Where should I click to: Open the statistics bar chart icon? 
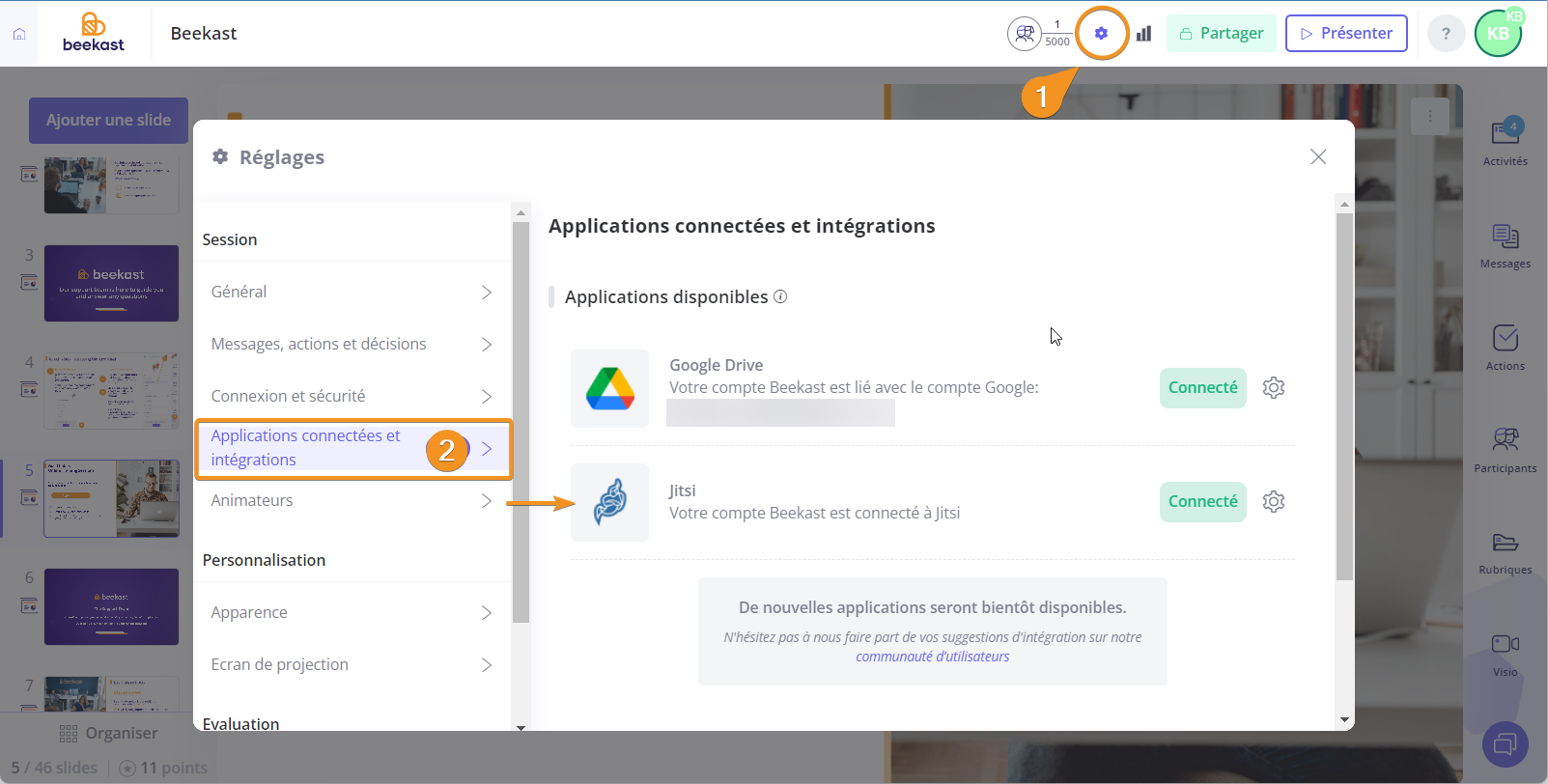pyautogui.click(x=1144, y=34)
